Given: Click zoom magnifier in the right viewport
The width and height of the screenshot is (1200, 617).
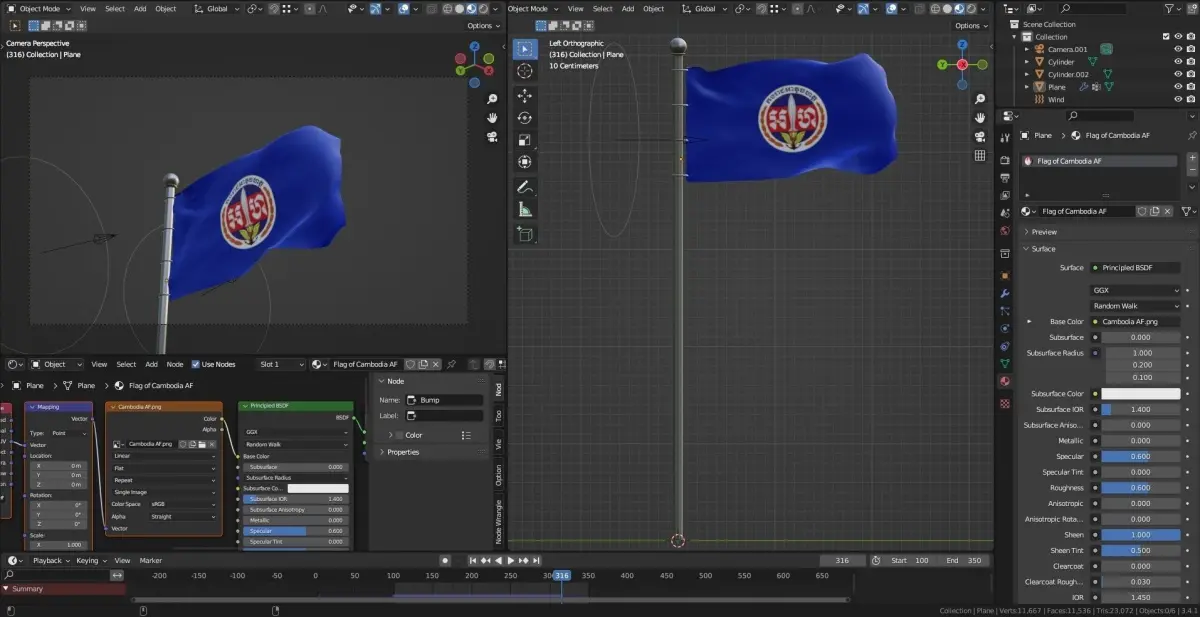Looking at the screenshot, I should click(980, 99).
